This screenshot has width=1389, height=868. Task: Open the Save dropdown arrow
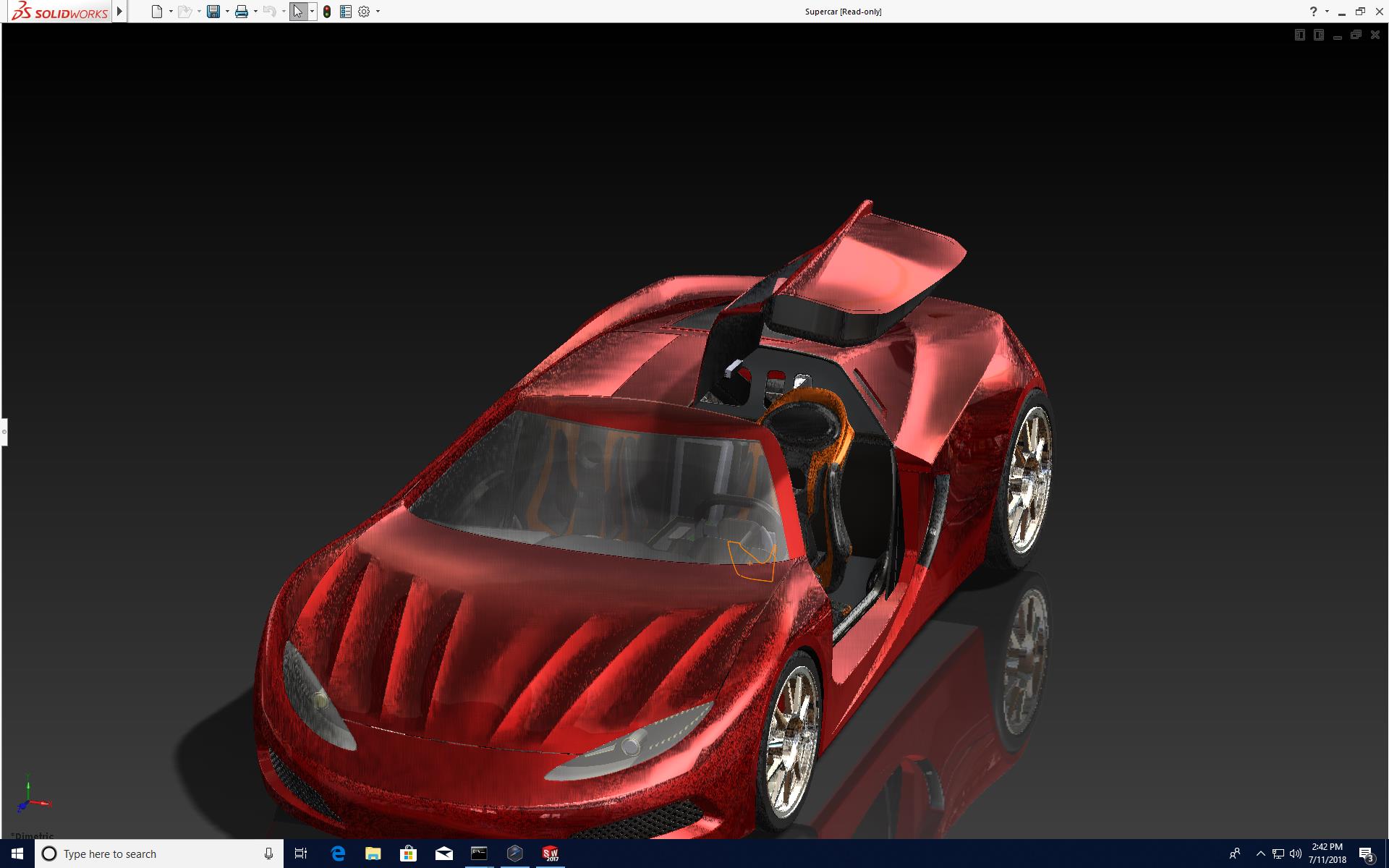click(227, 12)
